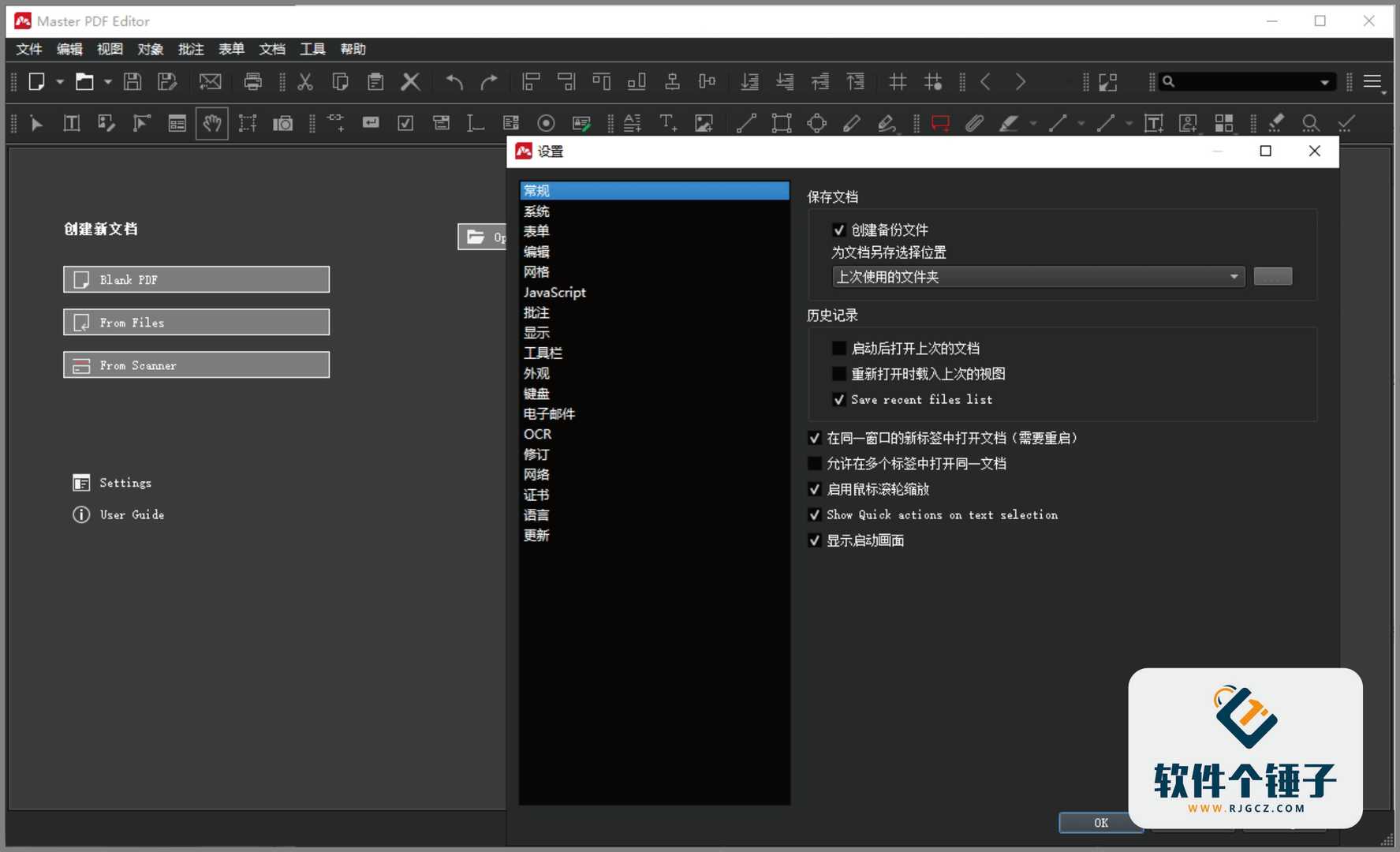
Task: Select 电子邮件 in settings category list
Action: click(655, 413)
